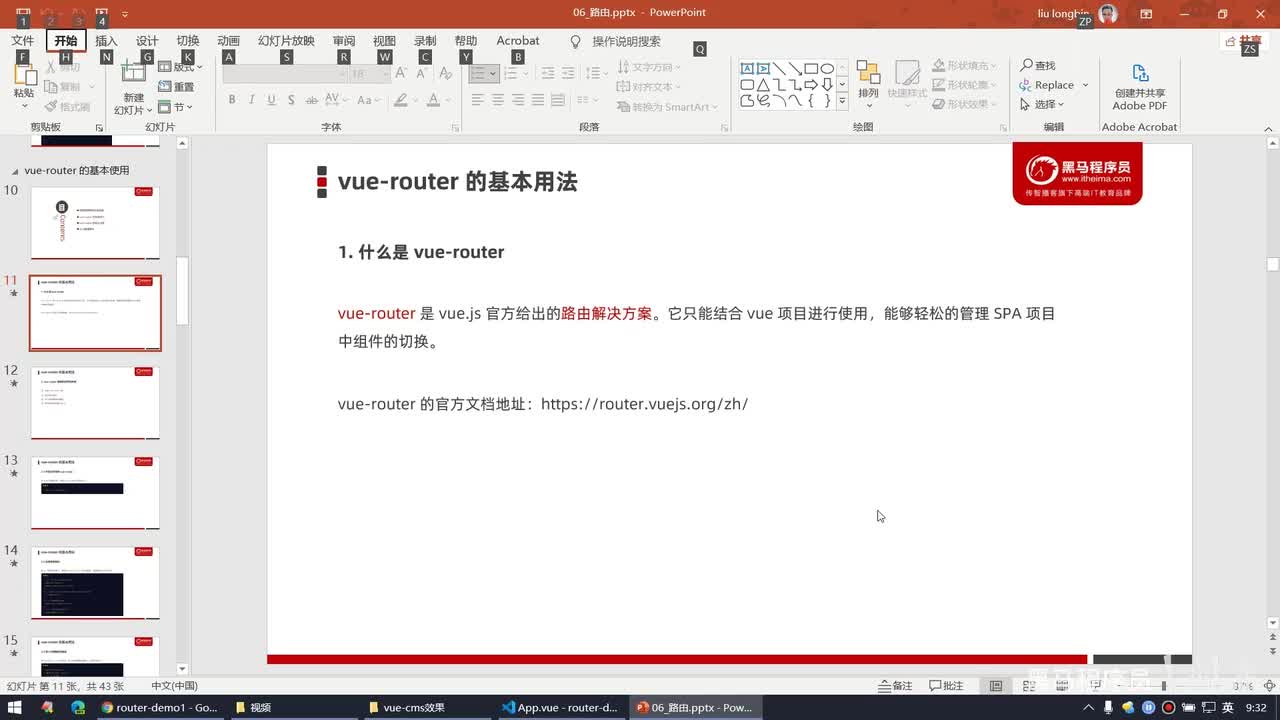Click the Increase Indent icon
The image size is (1280, 720).
point(568,73)
